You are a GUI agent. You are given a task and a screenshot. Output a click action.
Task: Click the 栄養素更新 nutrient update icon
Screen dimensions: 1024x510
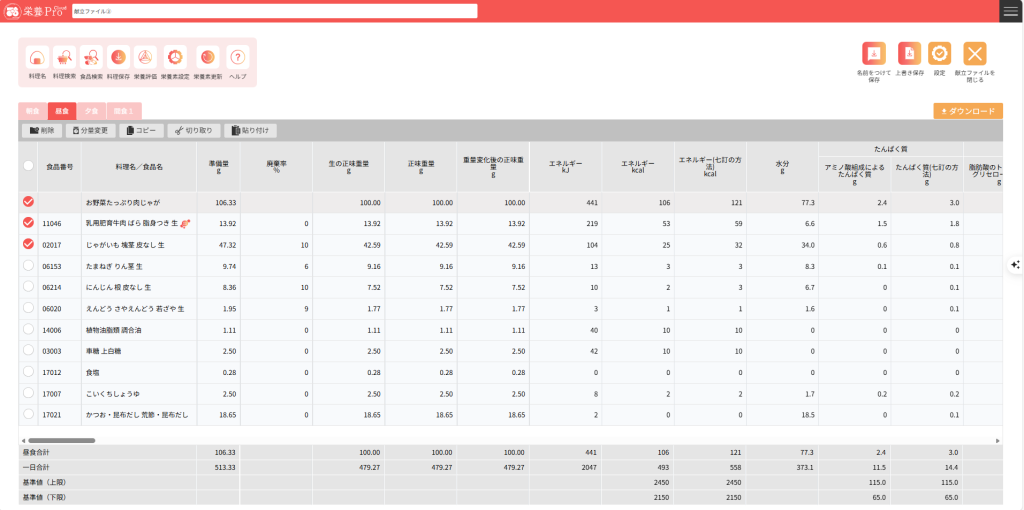(x=207, y=58)
